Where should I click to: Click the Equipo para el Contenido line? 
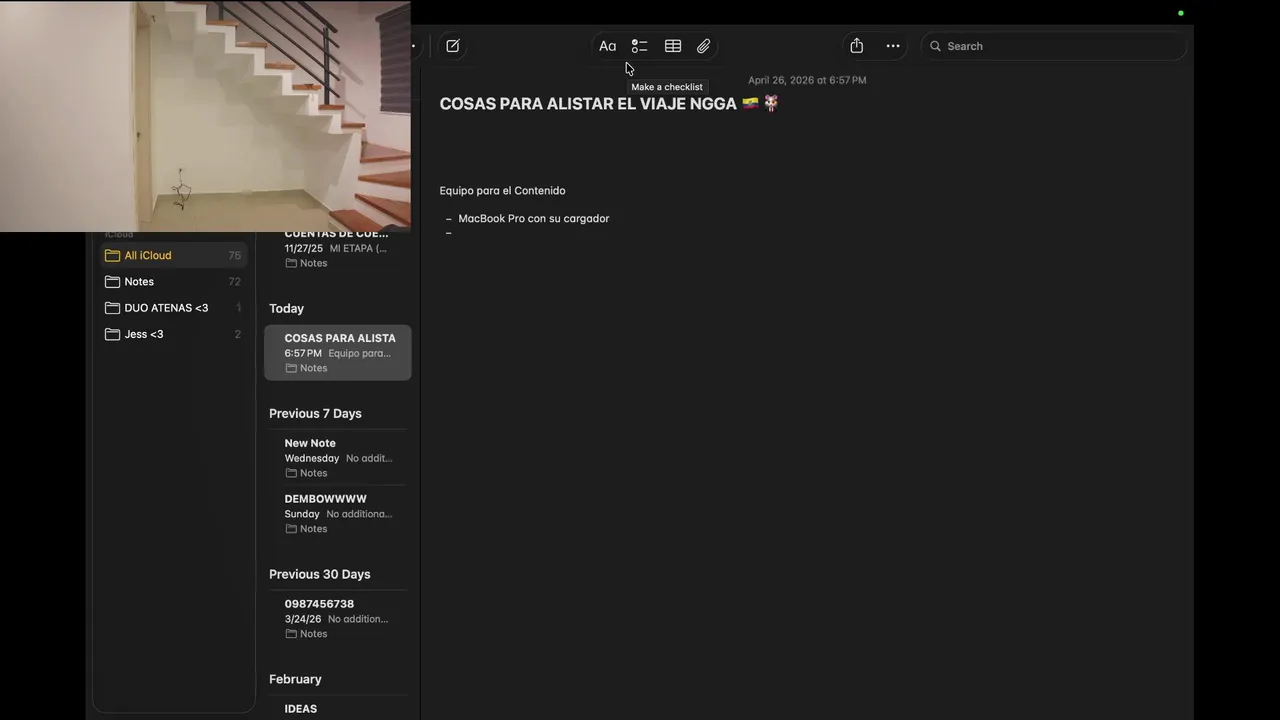tap(502, 191)
